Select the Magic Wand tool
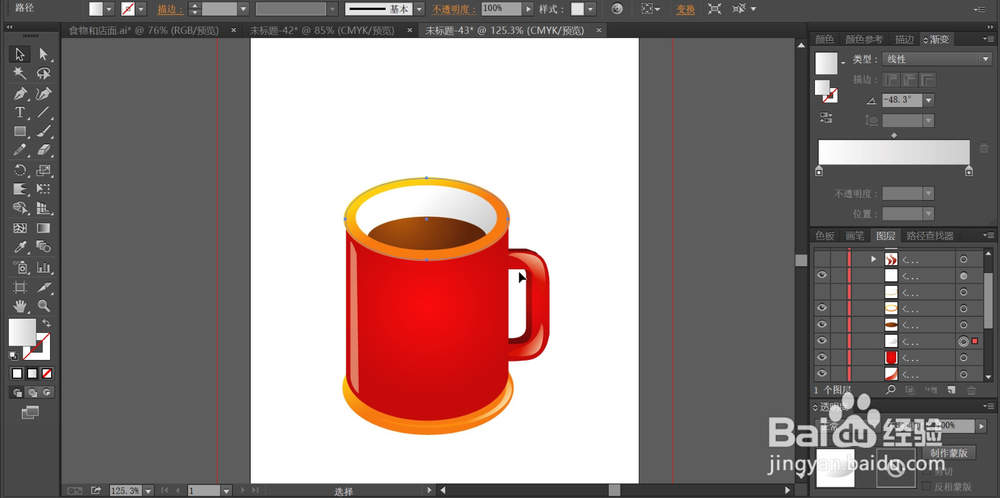 [20, 73]
